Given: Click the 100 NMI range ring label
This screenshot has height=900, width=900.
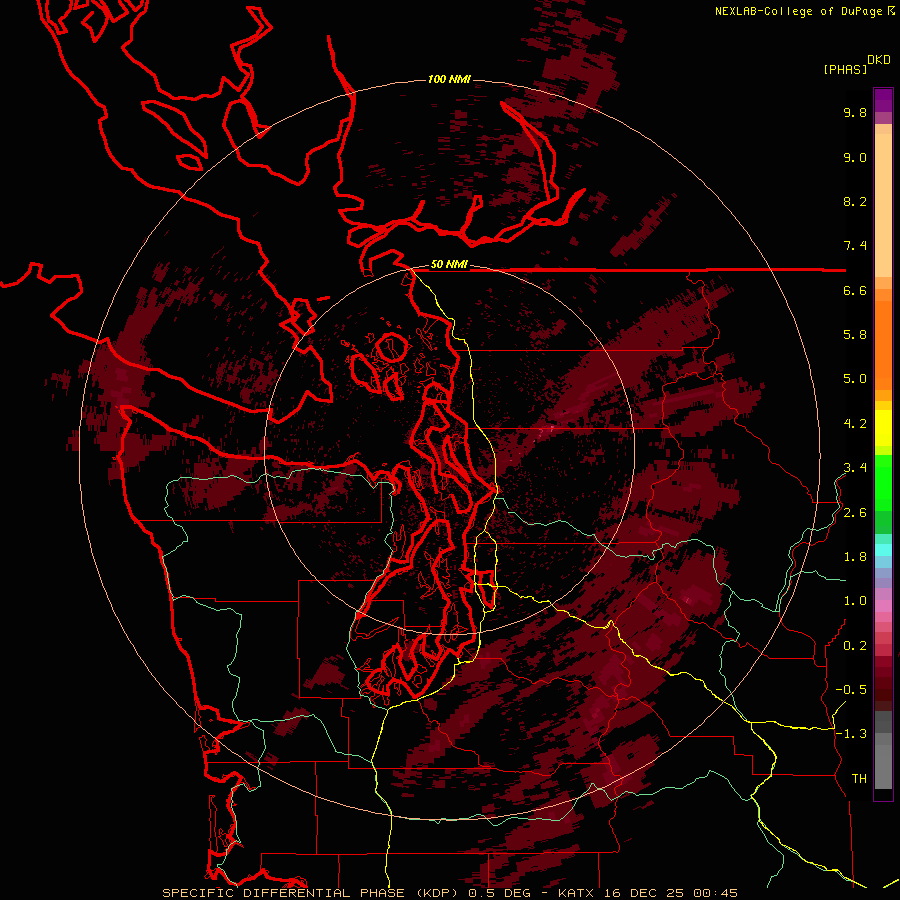Looking at the screenshot, I should point(449,79).
